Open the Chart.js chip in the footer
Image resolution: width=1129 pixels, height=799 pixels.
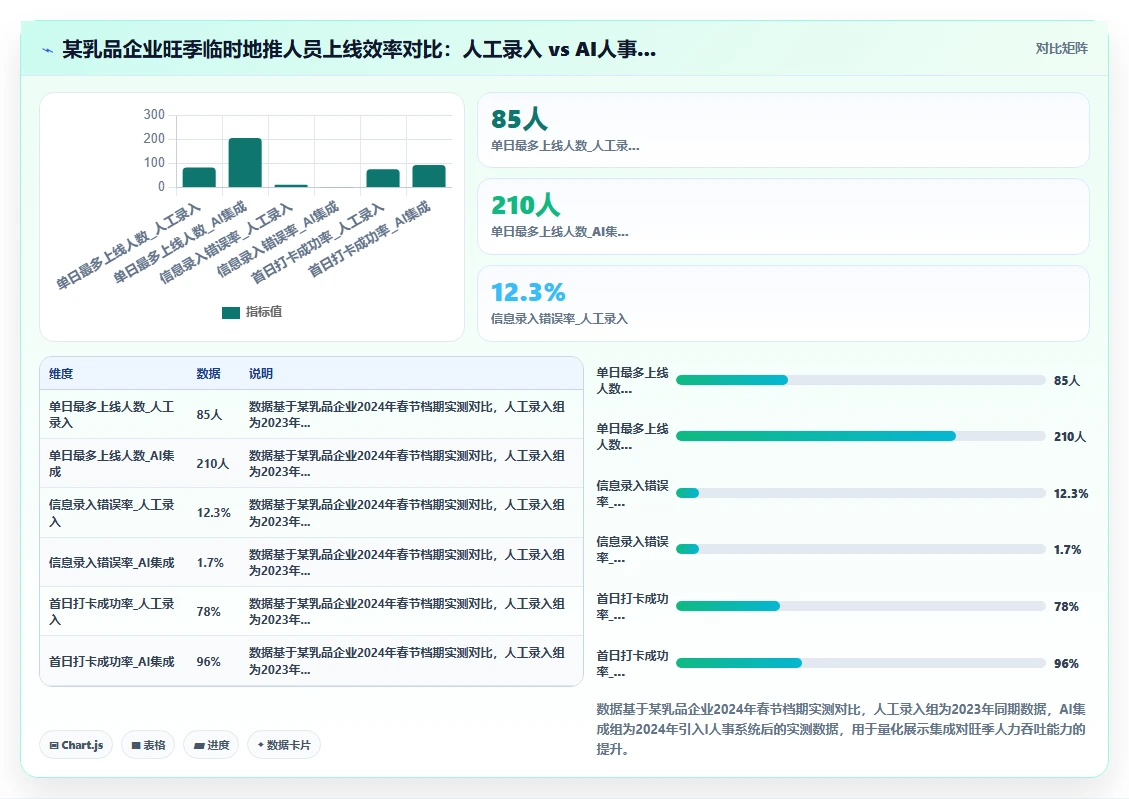tap(76, 745)
